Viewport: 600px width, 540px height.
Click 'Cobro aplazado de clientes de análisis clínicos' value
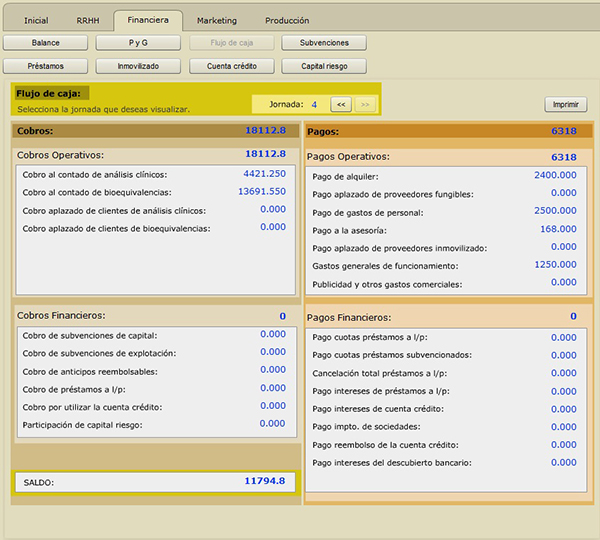tap(273, 209)
